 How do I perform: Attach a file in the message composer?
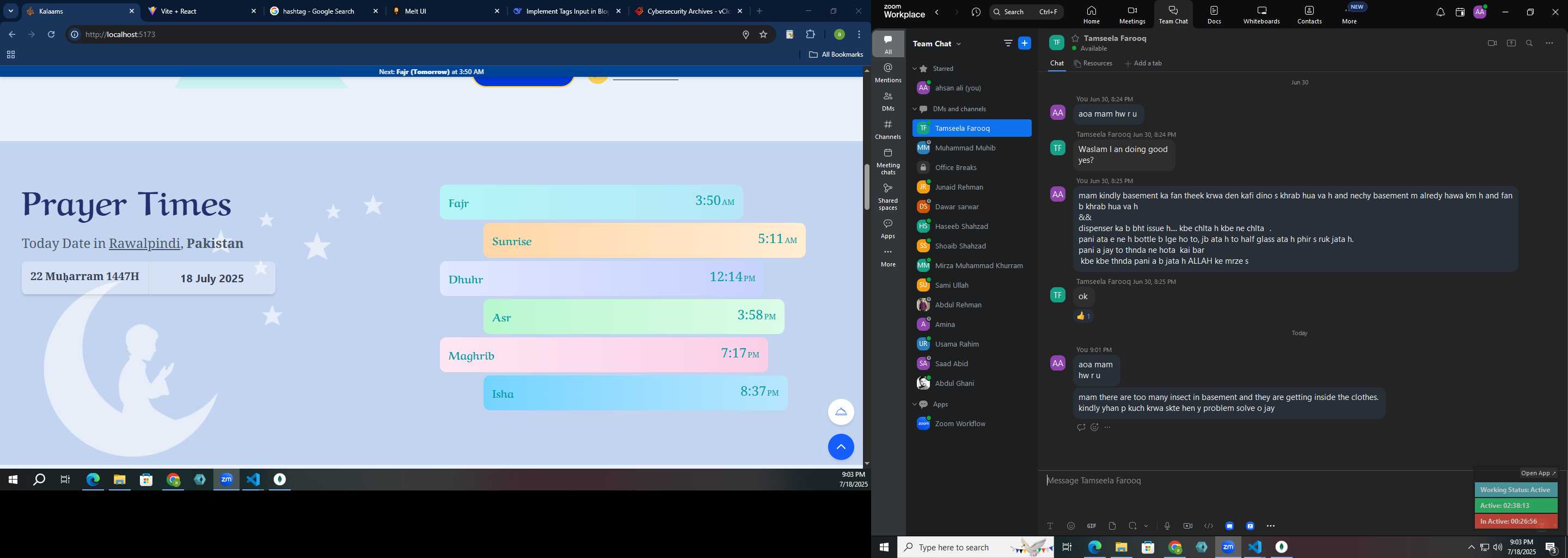coord(1112,526)
